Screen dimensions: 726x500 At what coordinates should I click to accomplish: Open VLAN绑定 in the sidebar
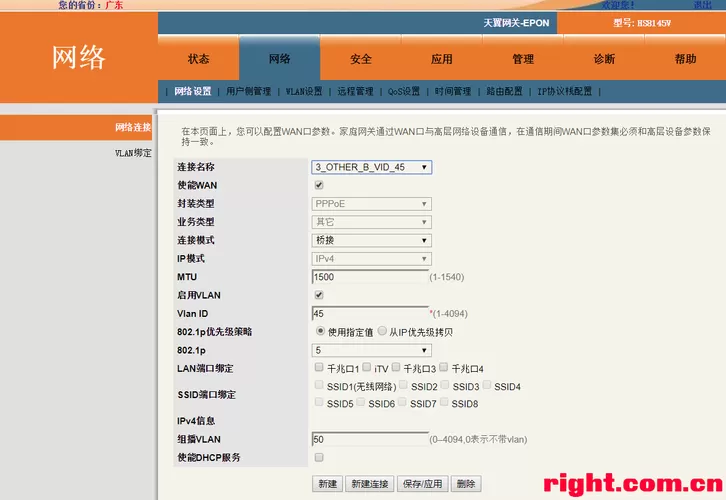pyautogui.click(x=133, y=153)
